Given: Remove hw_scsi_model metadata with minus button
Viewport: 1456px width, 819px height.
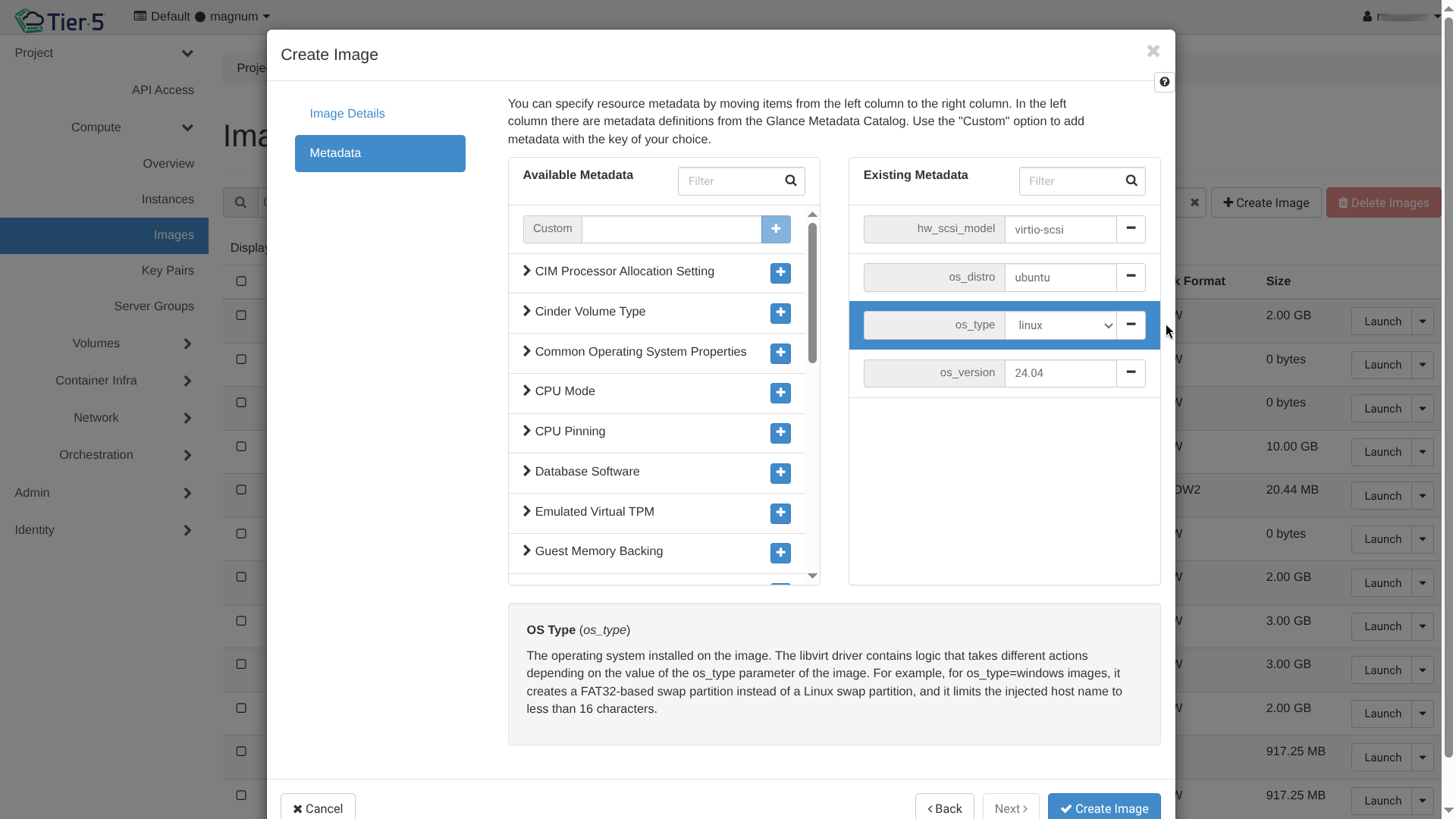Looking at the screenshot, I should pos(1131,229).
